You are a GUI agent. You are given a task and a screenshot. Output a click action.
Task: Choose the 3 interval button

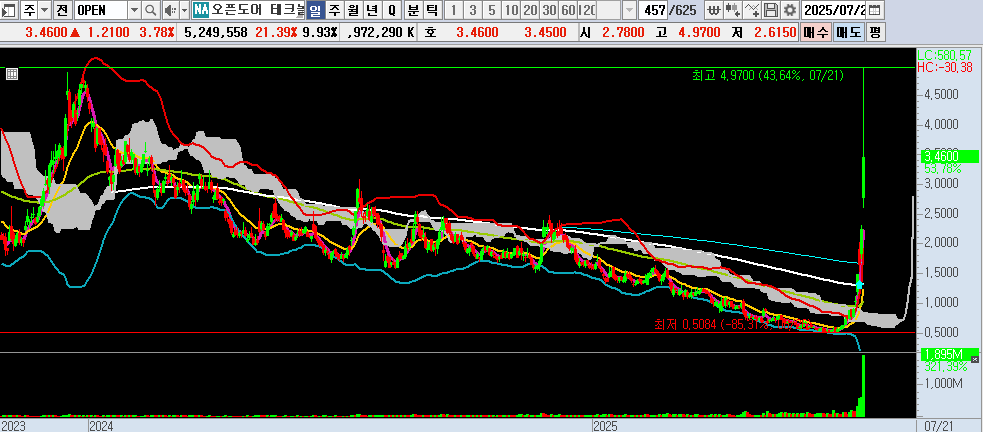click(473, 10)
